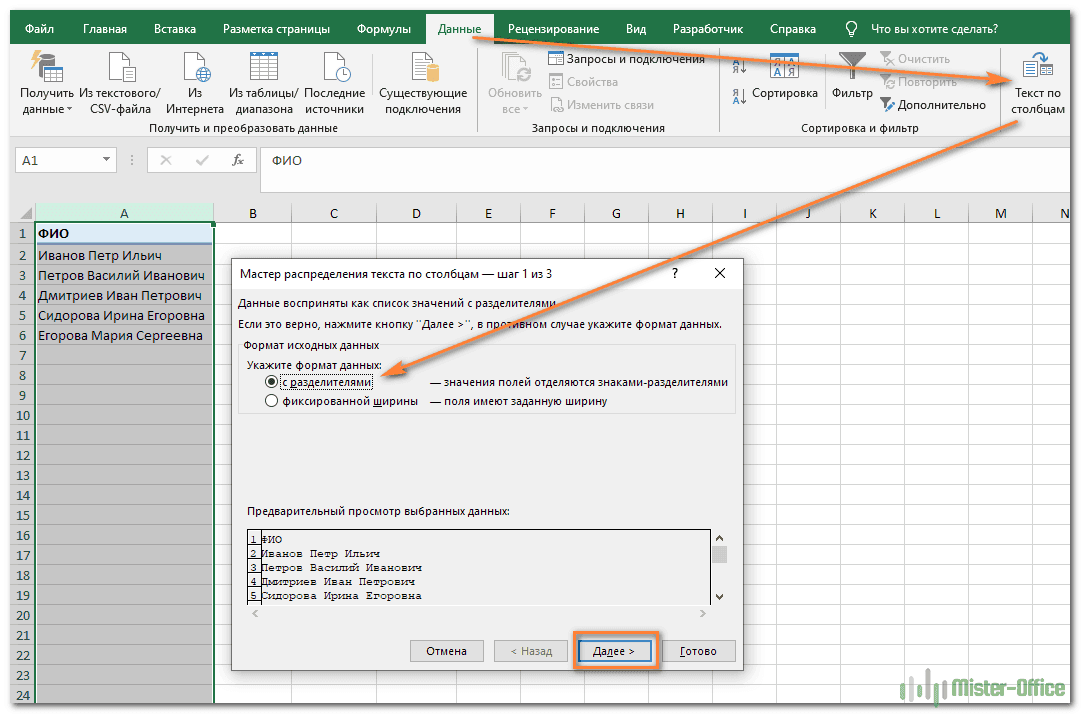The height and width of the screenshot is (714, 1081).
Task: Open Recent Sources (Последние источники) icon
Action: [x=335, y=66]
